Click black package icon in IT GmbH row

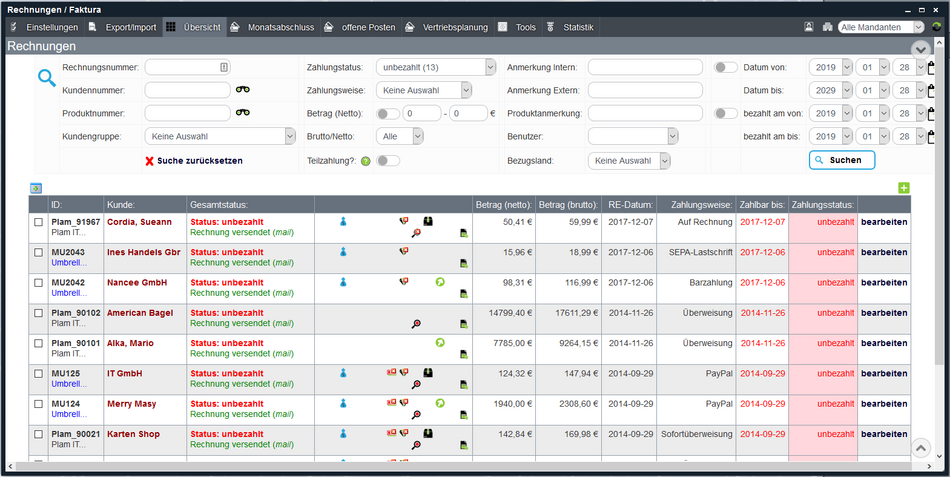(x=428, y=373)
